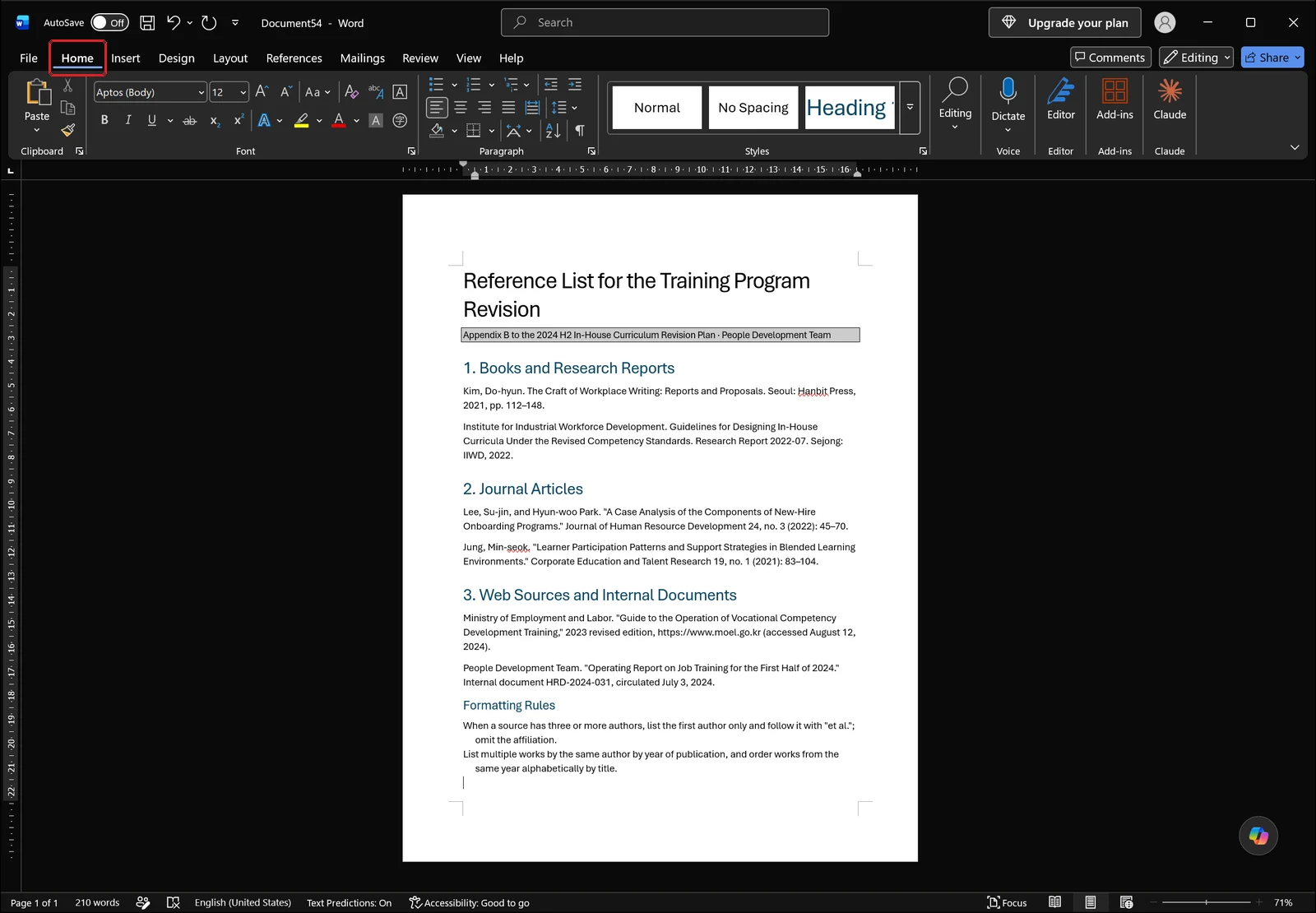Increase paragraph indent
Viewport: 1316px width, 913px height.
pos(575,85)
